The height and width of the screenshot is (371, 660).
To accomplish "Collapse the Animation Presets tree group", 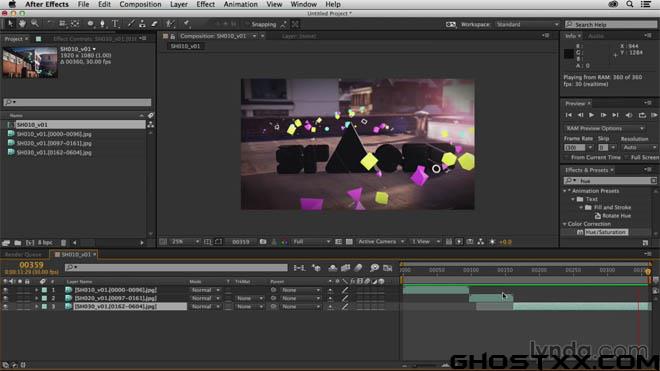I will coord(565,191).
